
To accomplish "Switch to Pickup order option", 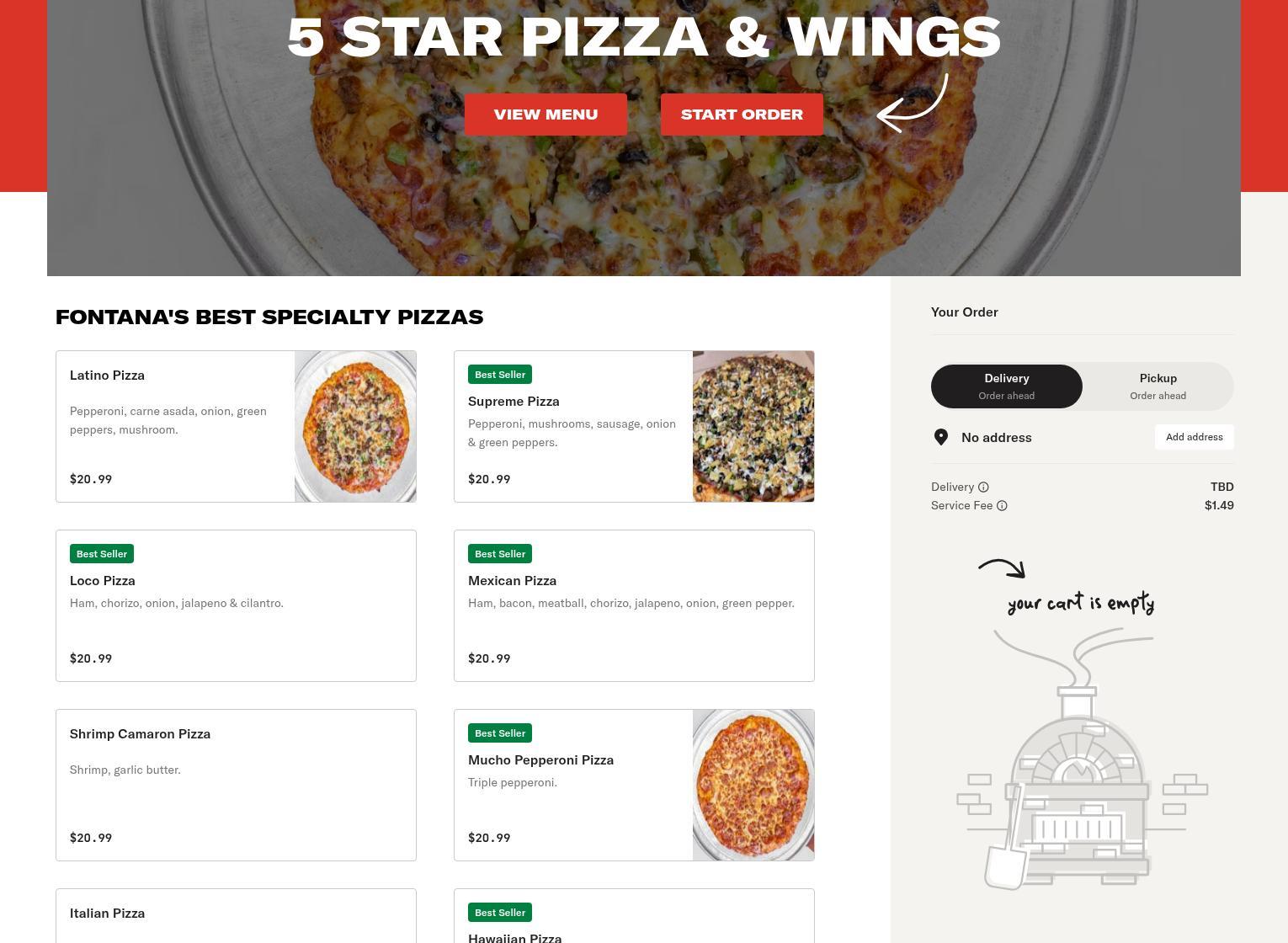I will pyautogui.click(x=1158, y=386).
